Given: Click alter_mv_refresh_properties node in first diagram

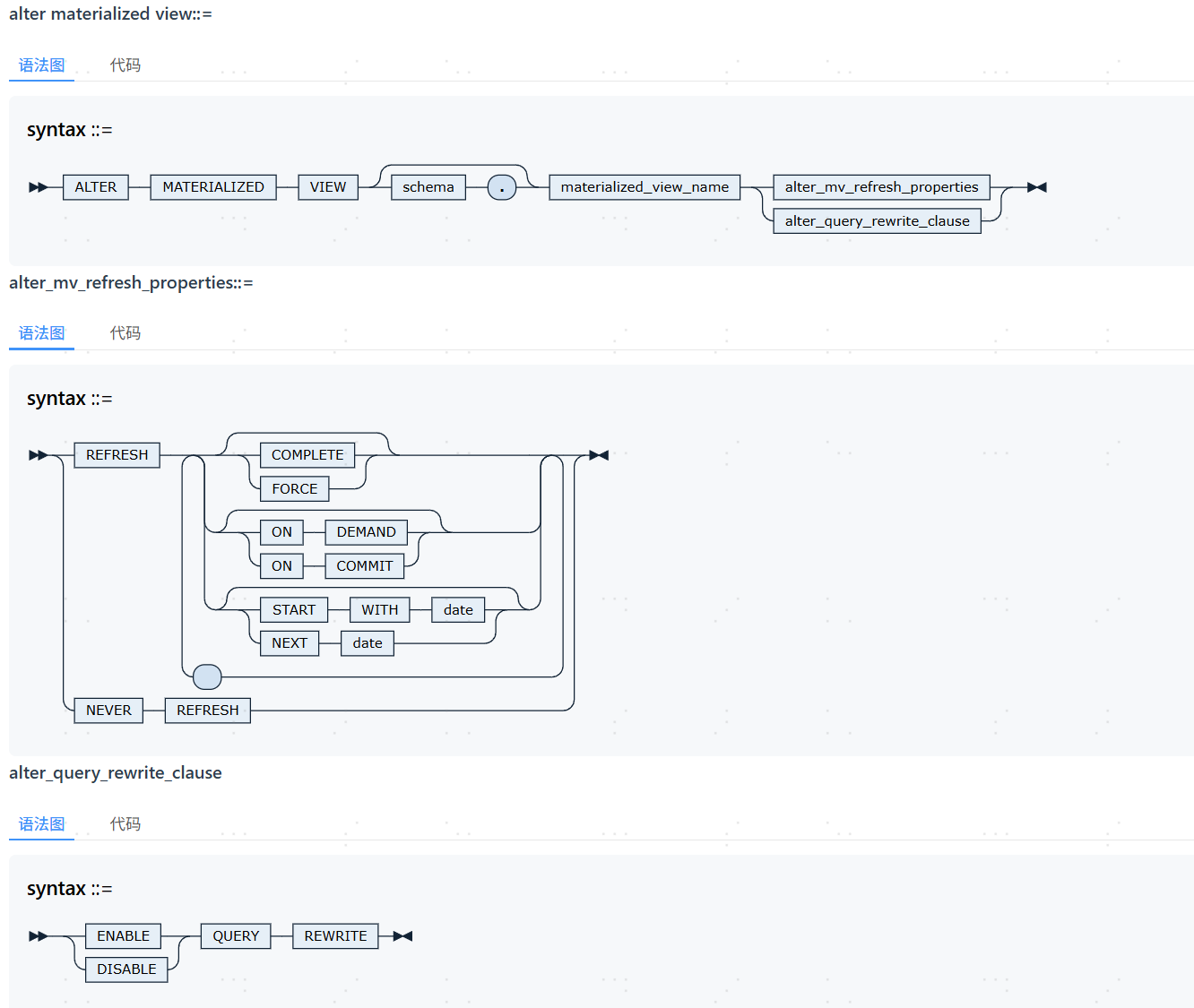Looking at the screenshot, I should click(x=882, y=187).
